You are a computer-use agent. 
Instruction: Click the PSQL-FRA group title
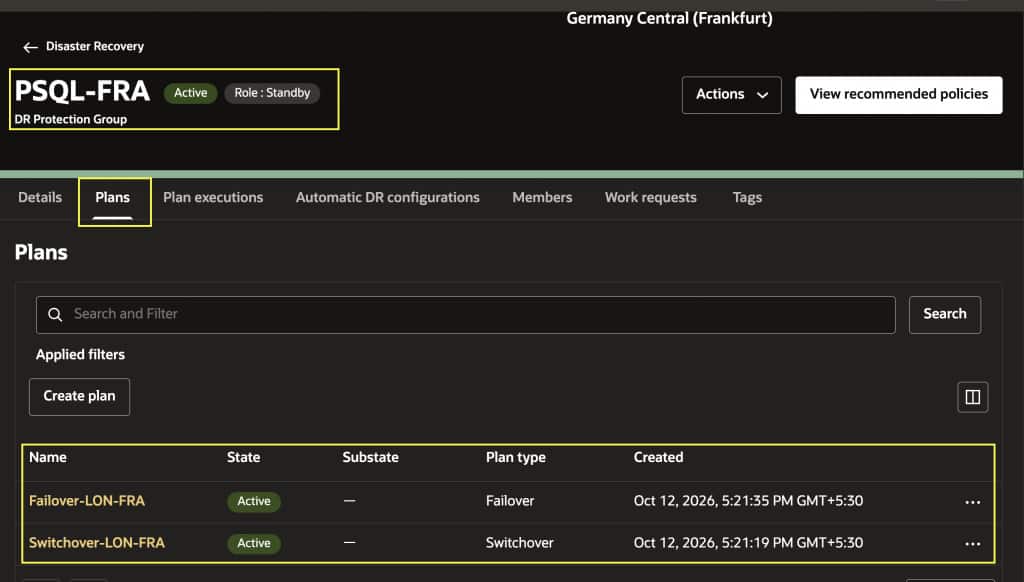click(82, 91)
